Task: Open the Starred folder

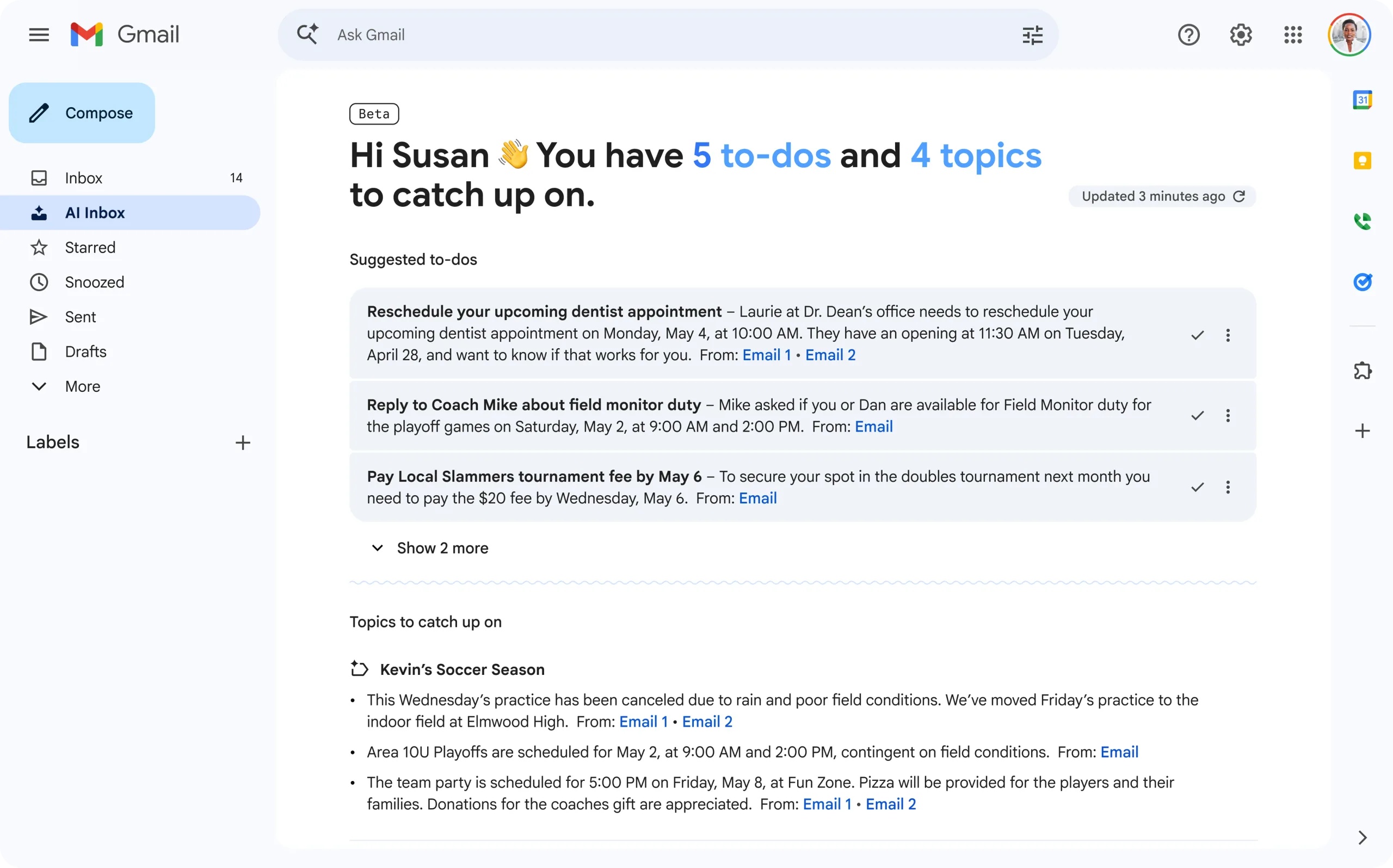Action: 90,248
